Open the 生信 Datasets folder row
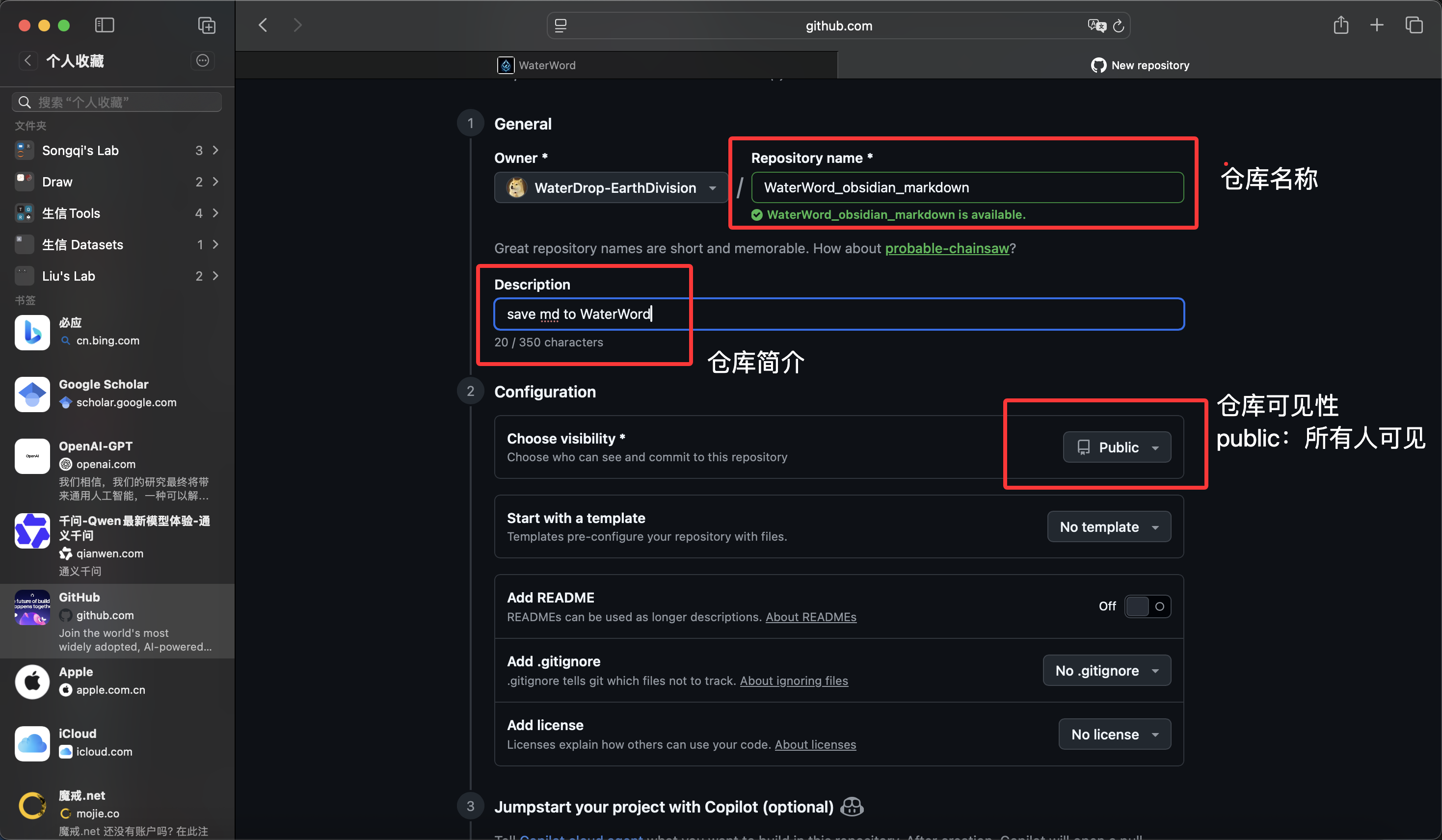The width and height of the screenshot is (1442, 840). tap(117, 244)
